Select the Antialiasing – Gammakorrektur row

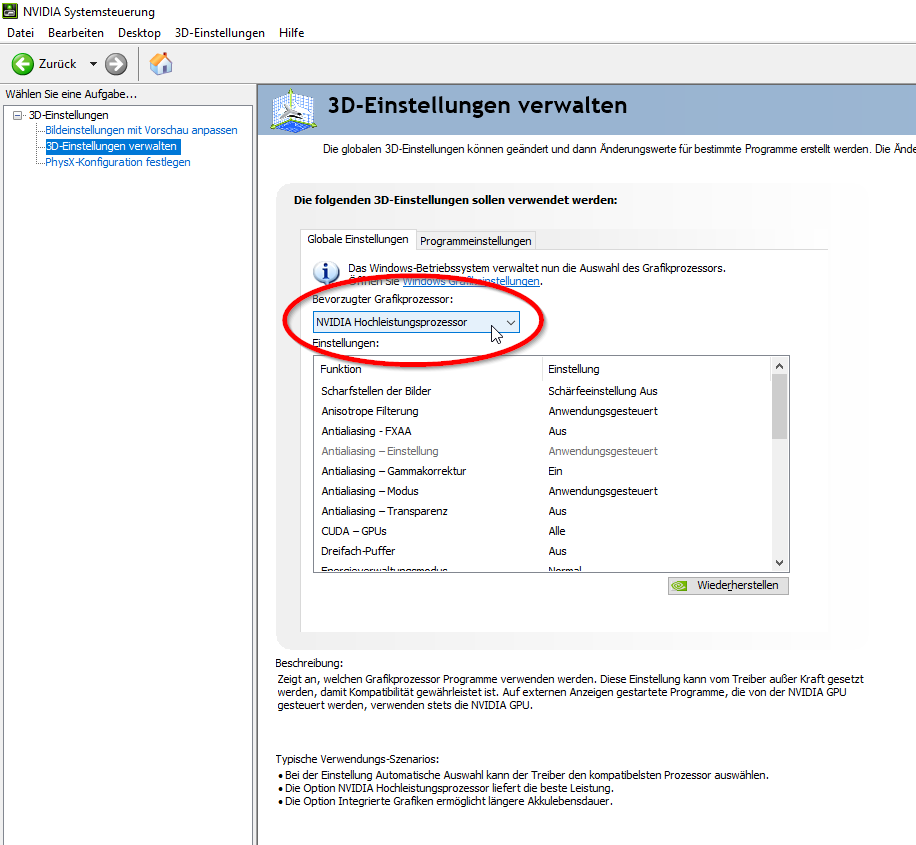click(x=542, y=471)
